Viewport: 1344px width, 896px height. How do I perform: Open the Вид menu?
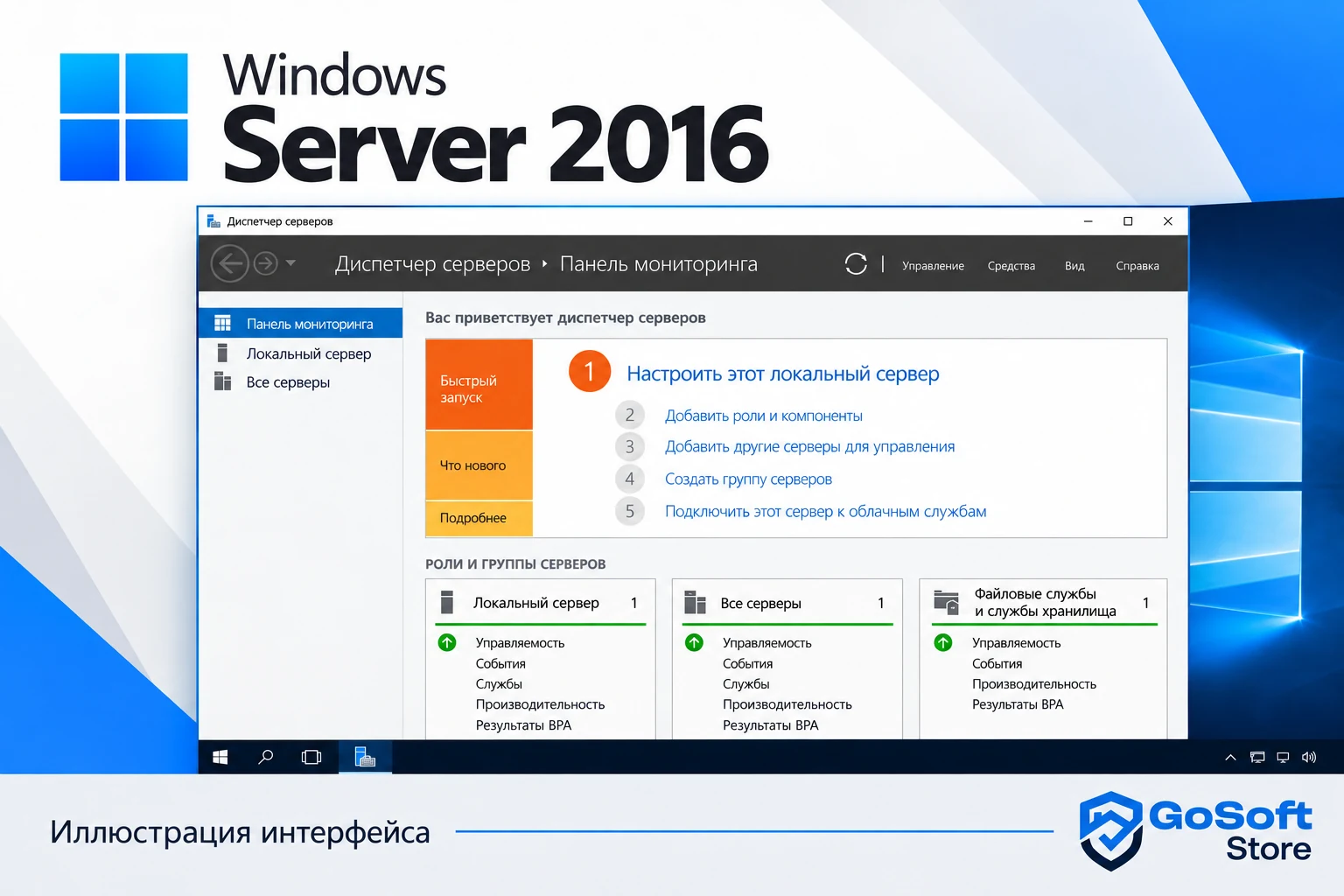coord(1074,266)
